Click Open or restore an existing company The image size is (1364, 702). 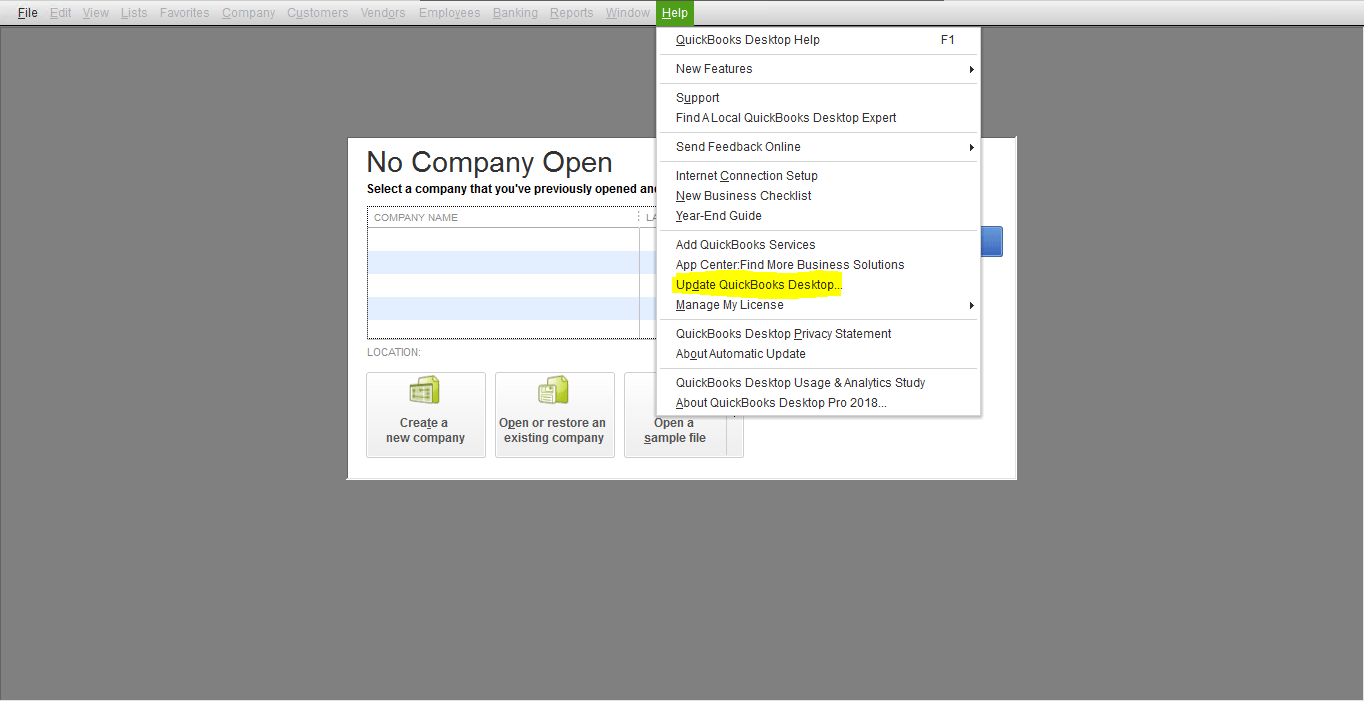555,415
